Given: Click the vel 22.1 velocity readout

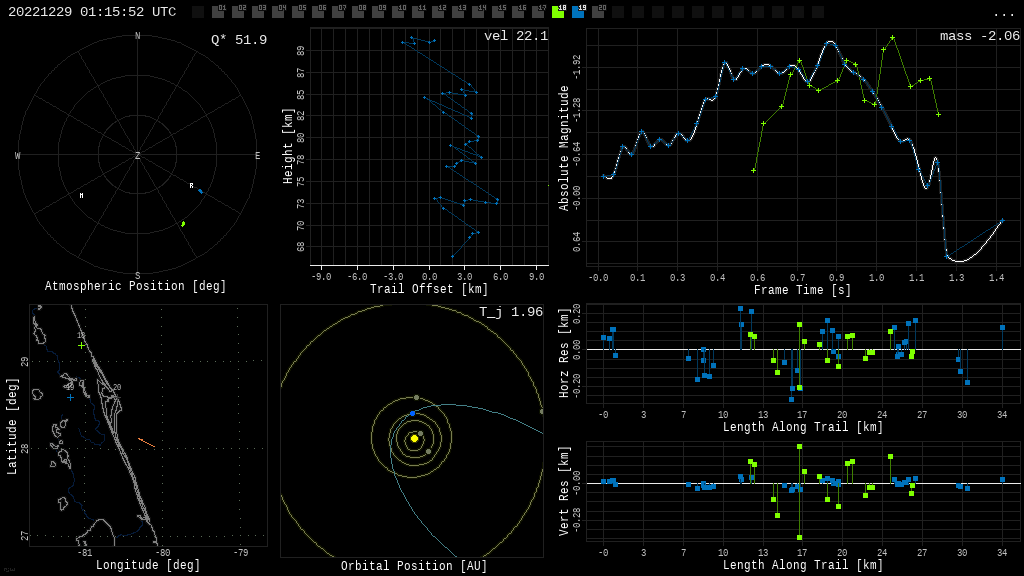Looking at the screenshot, I should pyautogui.click(x=515, y=36).
